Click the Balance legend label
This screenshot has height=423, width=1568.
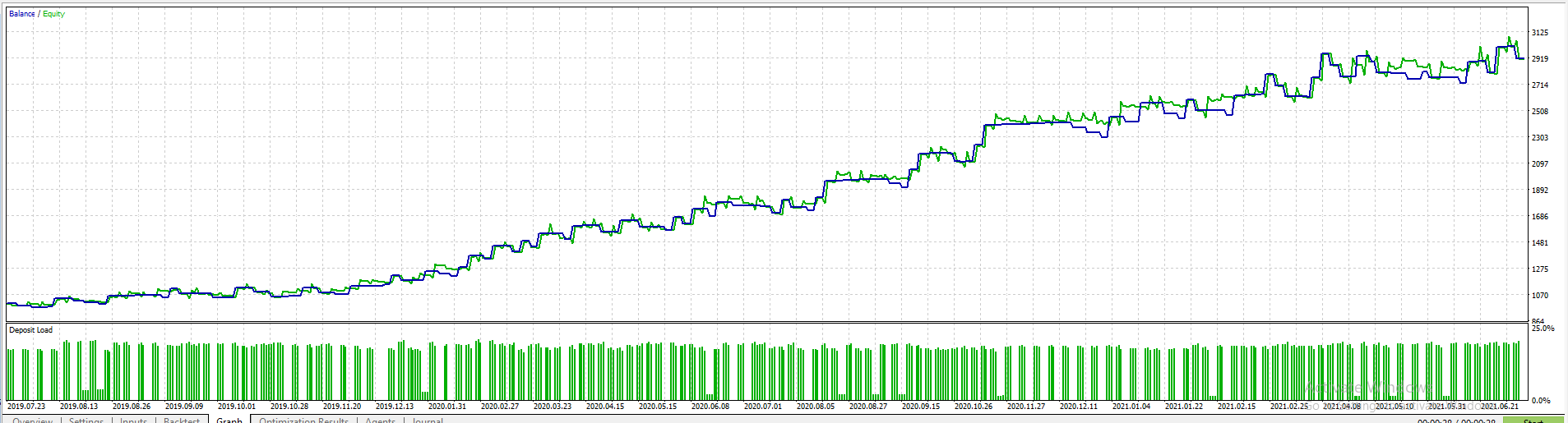coord(22,14)
